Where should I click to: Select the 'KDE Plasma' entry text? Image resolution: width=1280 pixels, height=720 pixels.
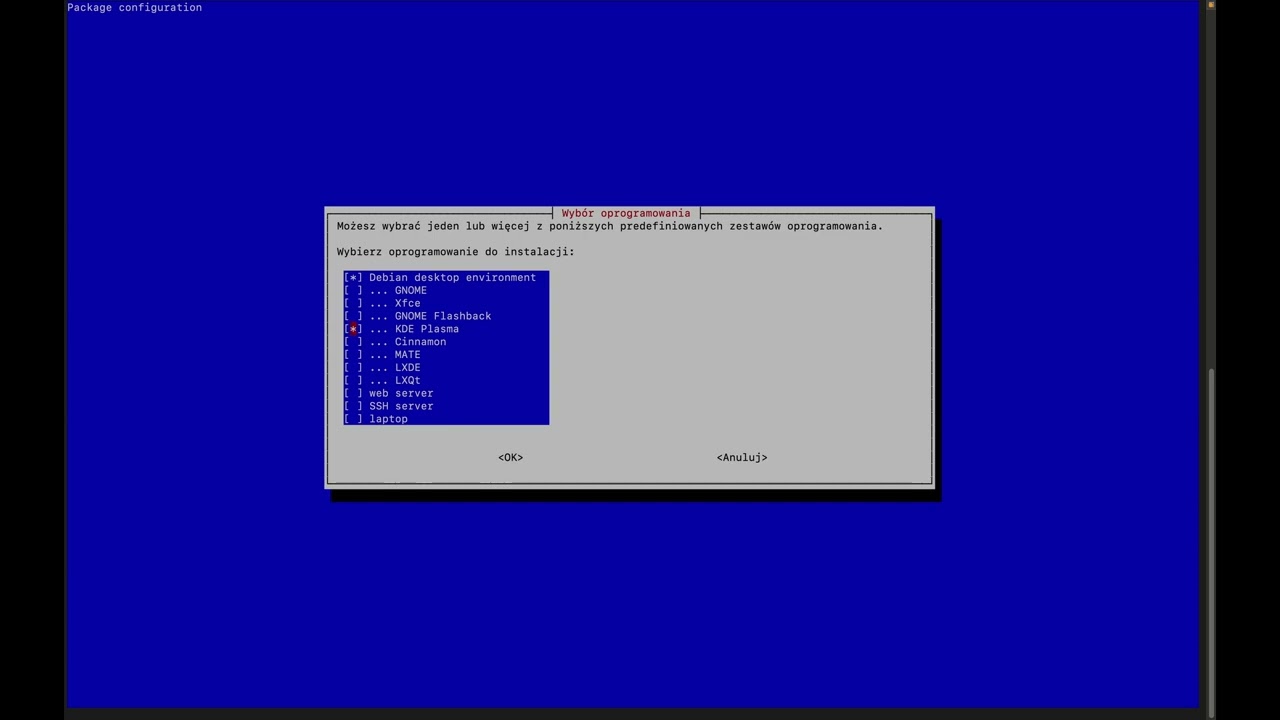(427, 329)
